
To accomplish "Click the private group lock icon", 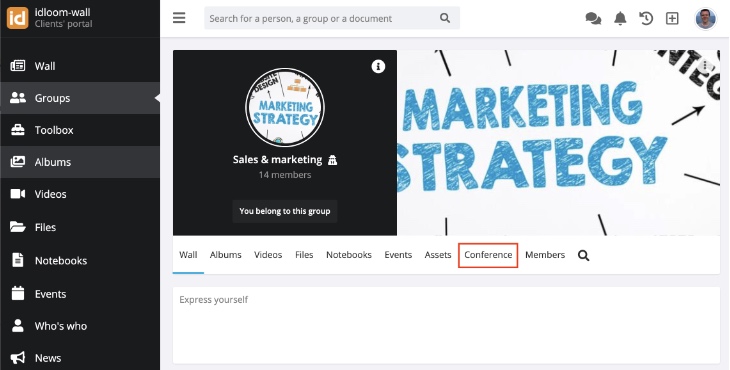I will [x=332, y=160].
